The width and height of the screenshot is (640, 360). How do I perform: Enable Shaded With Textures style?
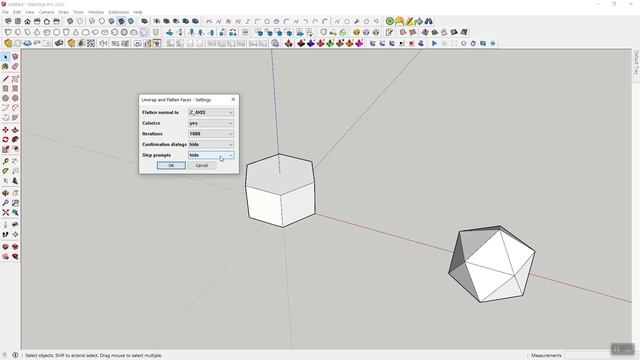121,21
